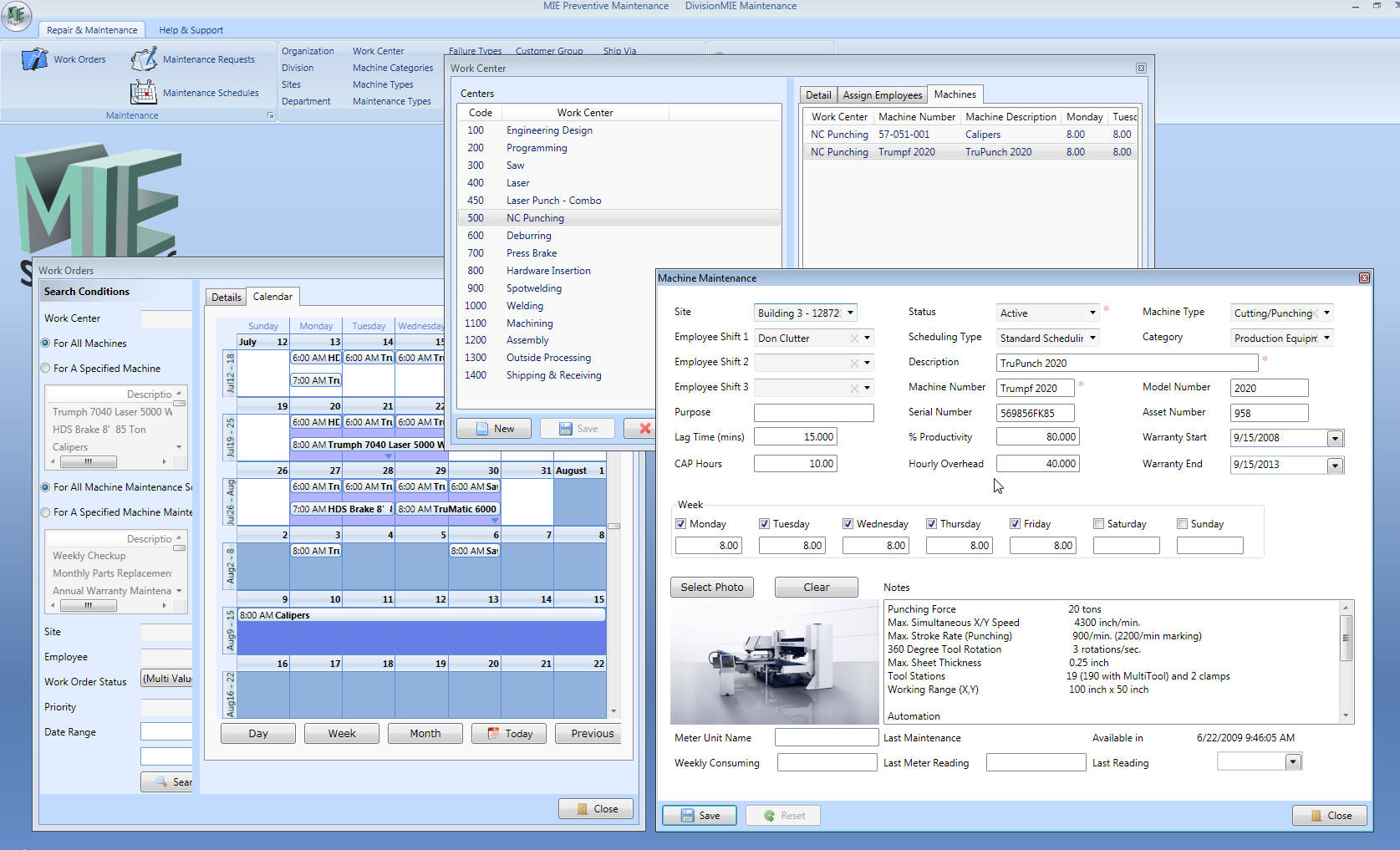Toggle Wednesday checkbox
Screen dimensions: 1400x850
coord(848,524)
